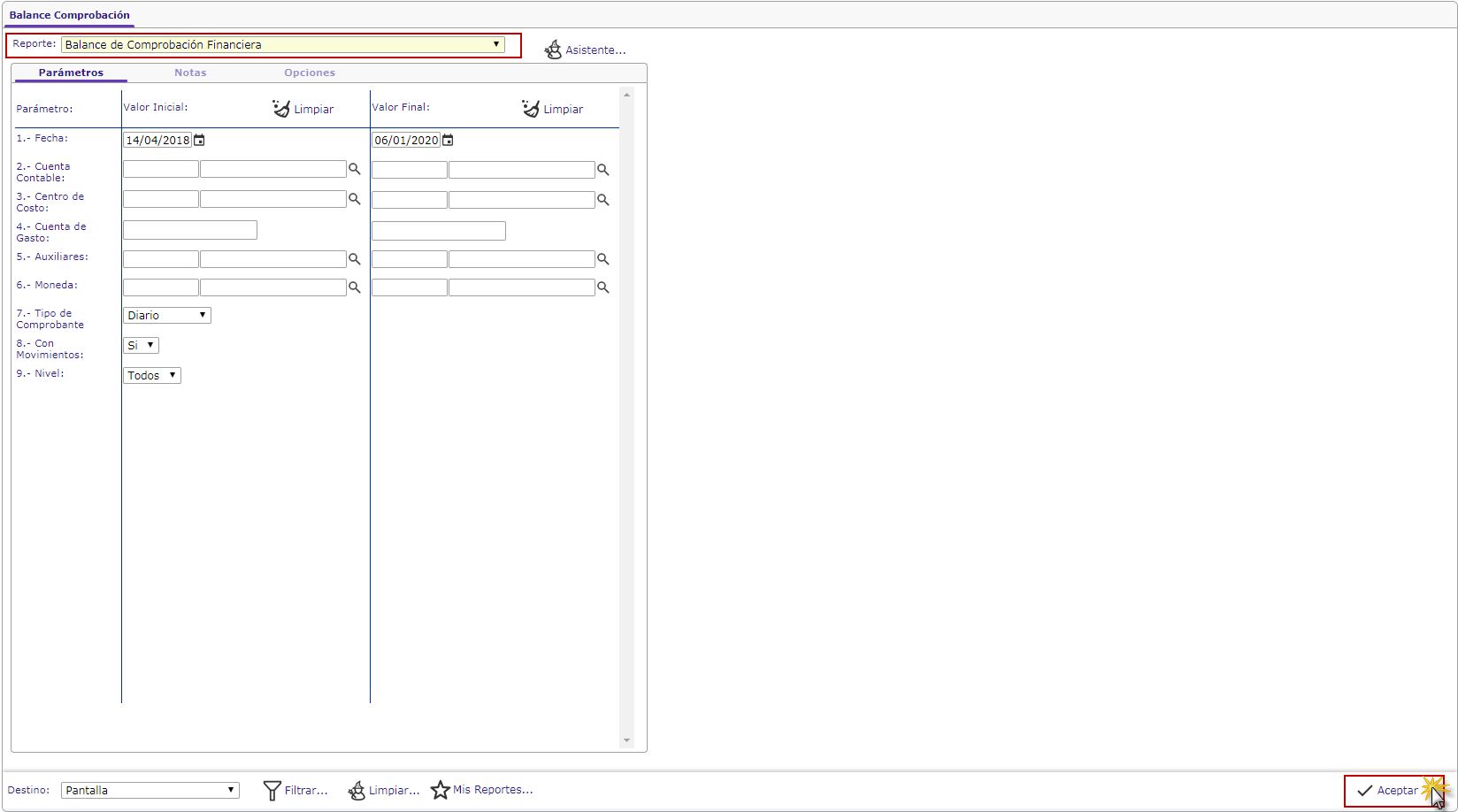Search final Cuenta Contable with magnifier
The image size is (1458, 812).
(602, 169)
